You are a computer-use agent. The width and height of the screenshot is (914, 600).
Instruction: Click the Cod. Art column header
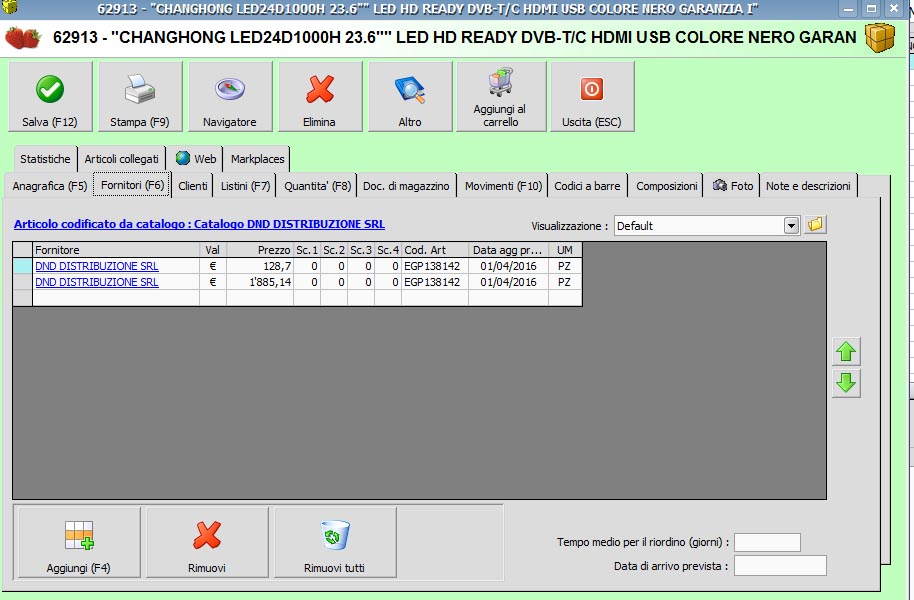tap(435, 250)
